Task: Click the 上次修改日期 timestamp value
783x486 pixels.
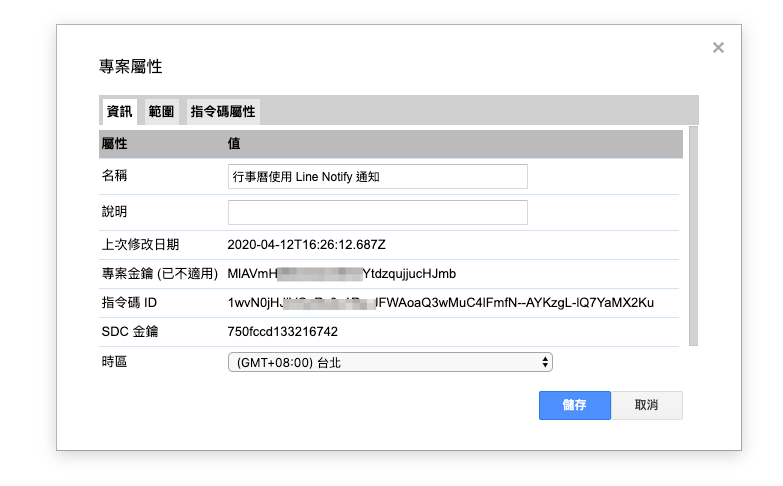Action: [306, 244]
